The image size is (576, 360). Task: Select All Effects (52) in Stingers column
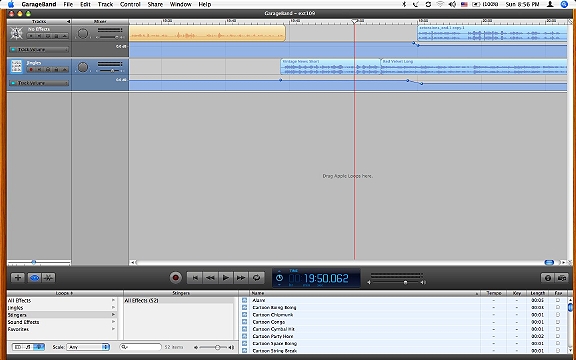click(x=179, y=300)
